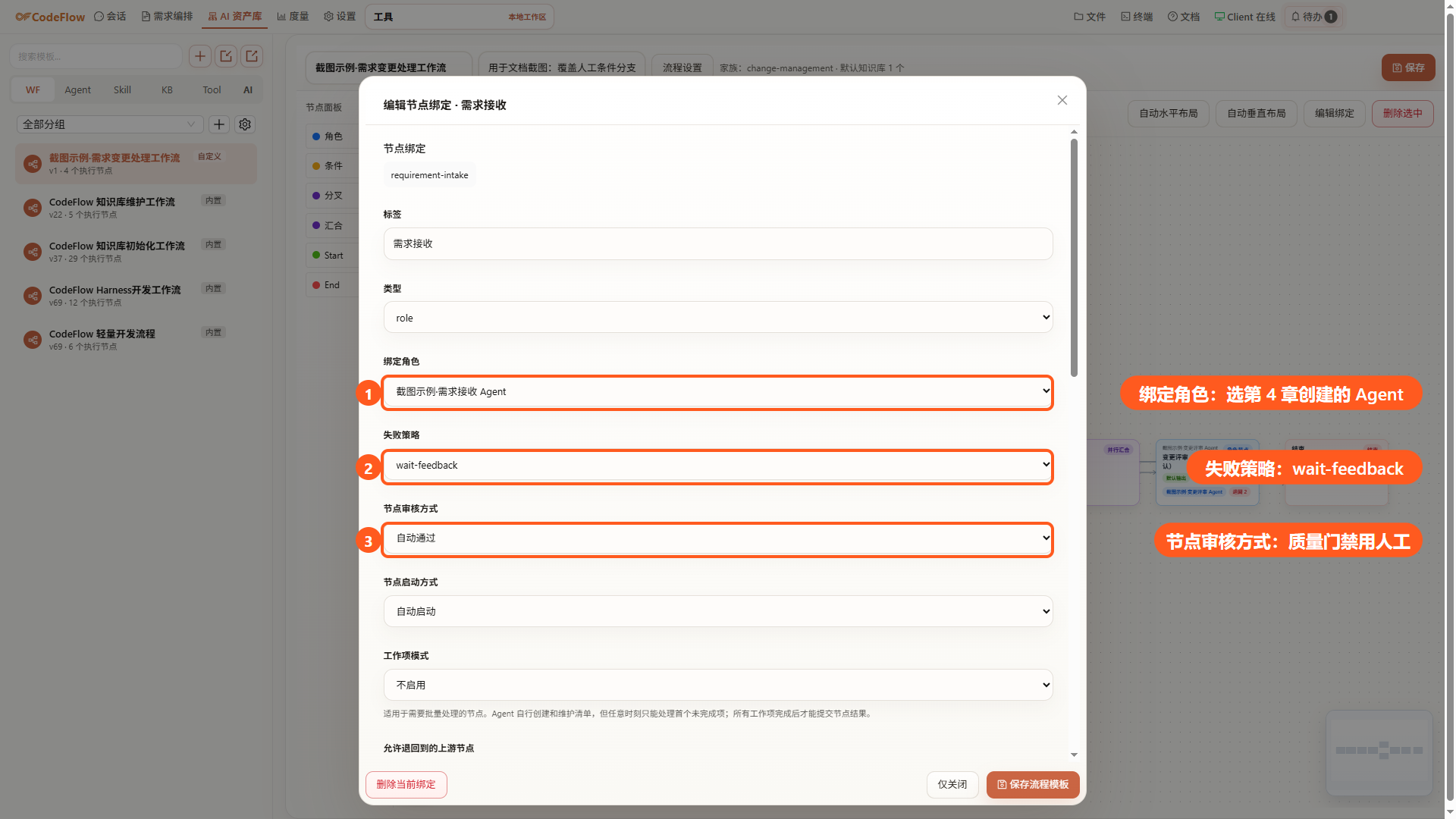Click the import template icon

pyautogui.click(x=226, y=56)
